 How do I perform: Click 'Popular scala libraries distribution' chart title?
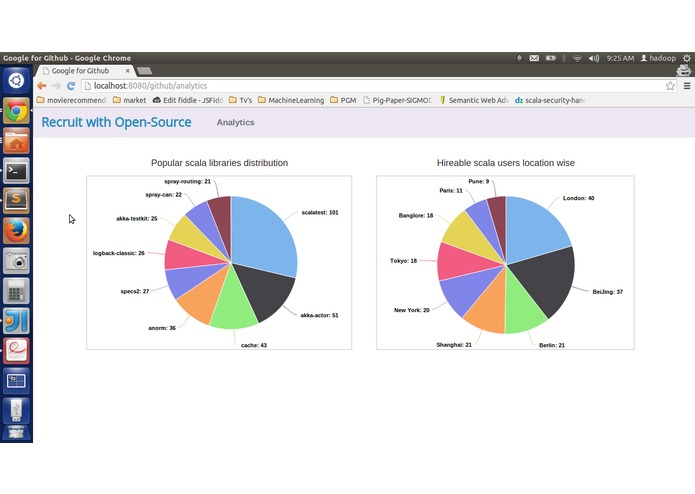(219, 163)
